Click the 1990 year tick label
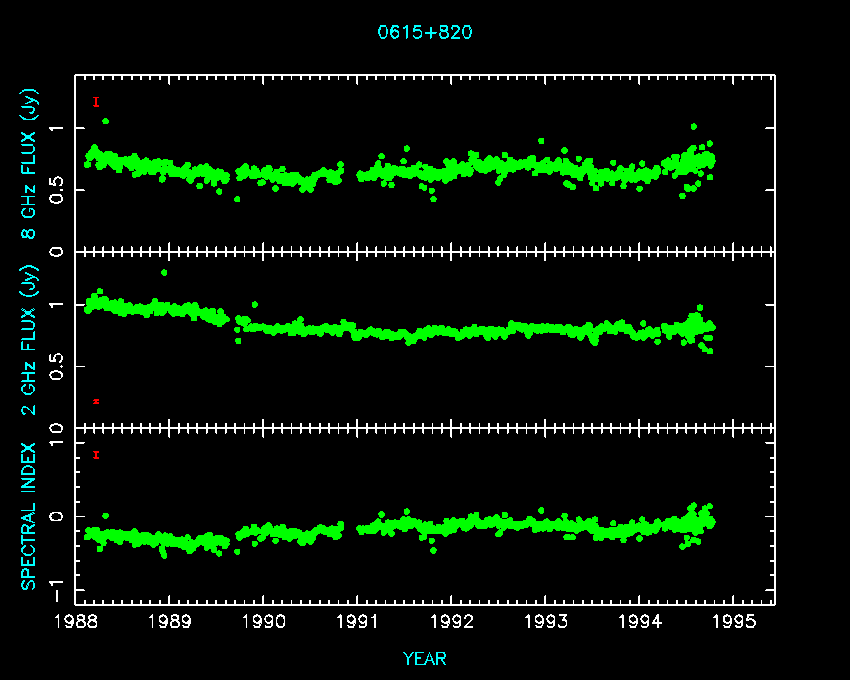The image size is (850, 680). [264, 622]
